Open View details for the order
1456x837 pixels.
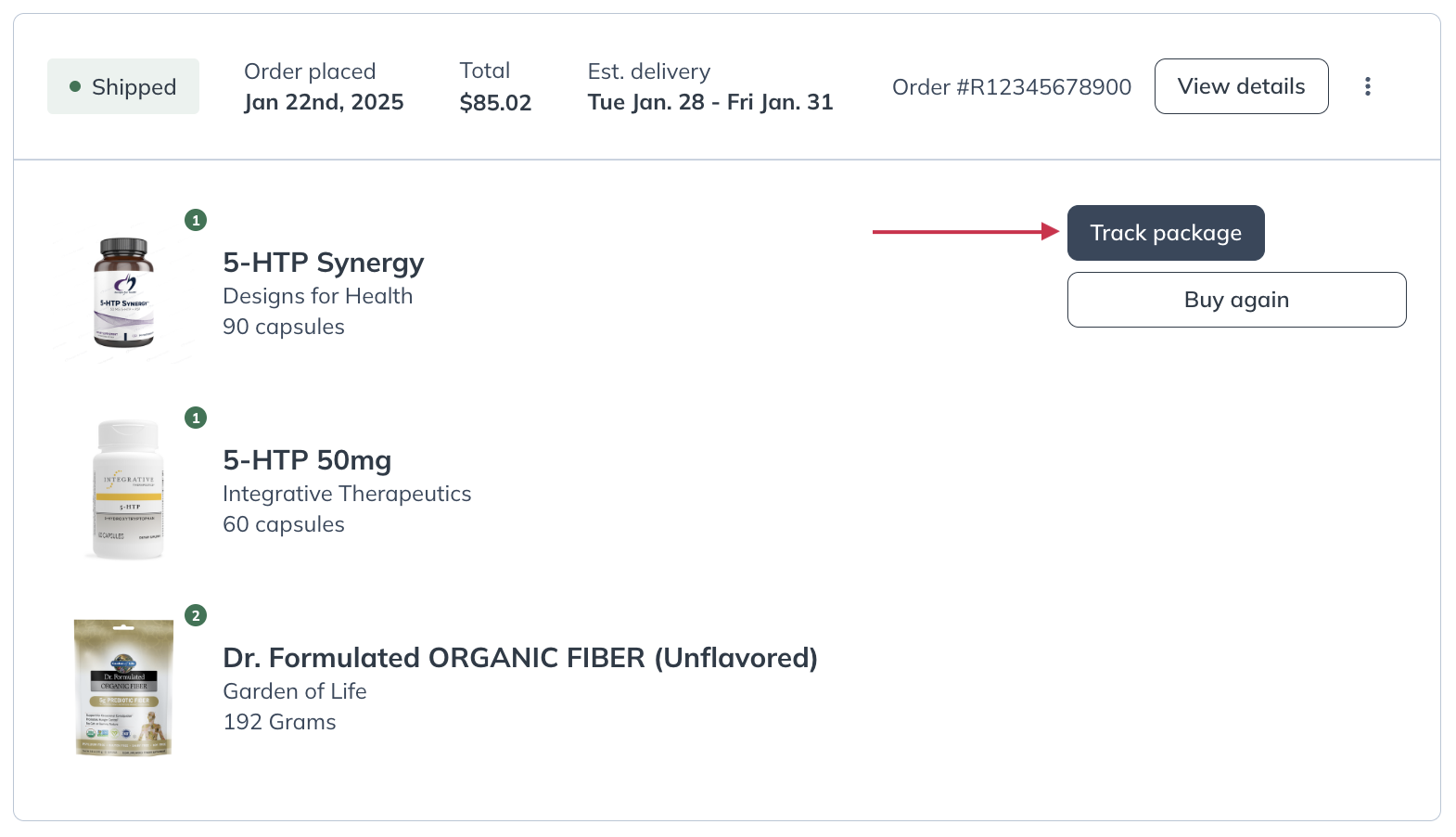tap(1240, 86)
